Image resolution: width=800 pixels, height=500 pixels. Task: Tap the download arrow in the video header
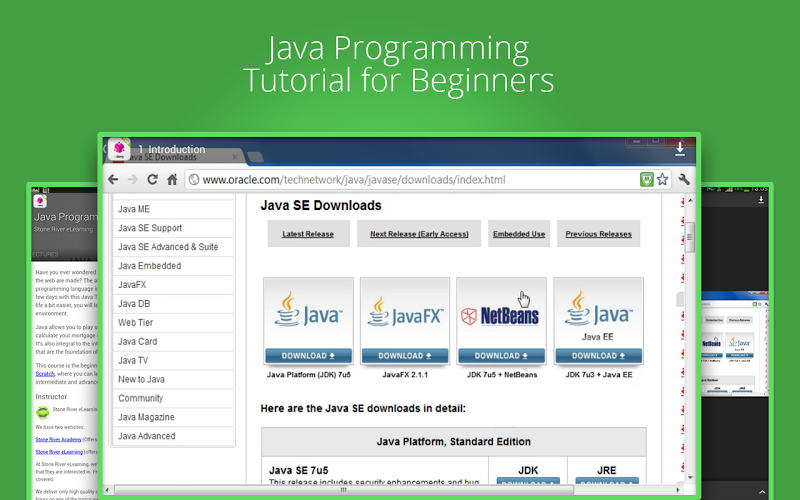click(x=680, y=149)
